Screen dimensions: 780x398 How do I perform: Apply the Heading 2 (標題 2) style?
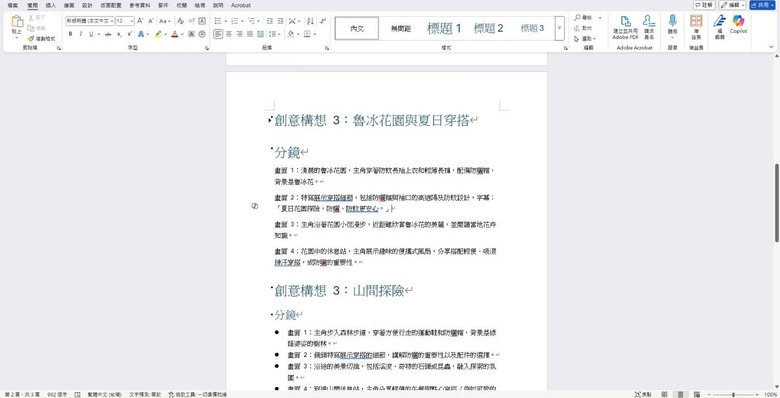point(488,28)
